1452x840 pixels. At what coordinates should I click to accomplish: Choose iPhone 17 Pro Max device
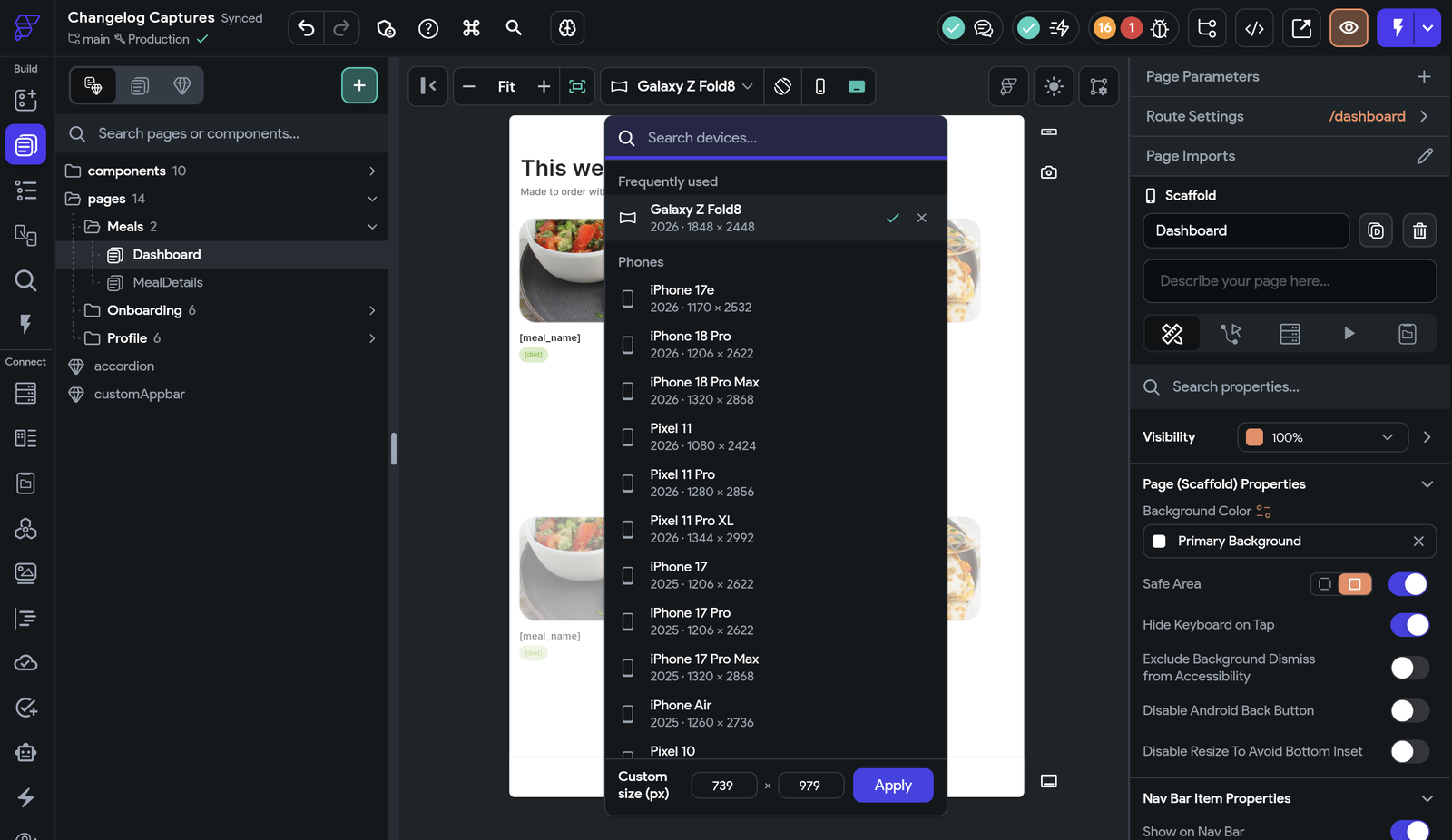[x=776, y=668]
